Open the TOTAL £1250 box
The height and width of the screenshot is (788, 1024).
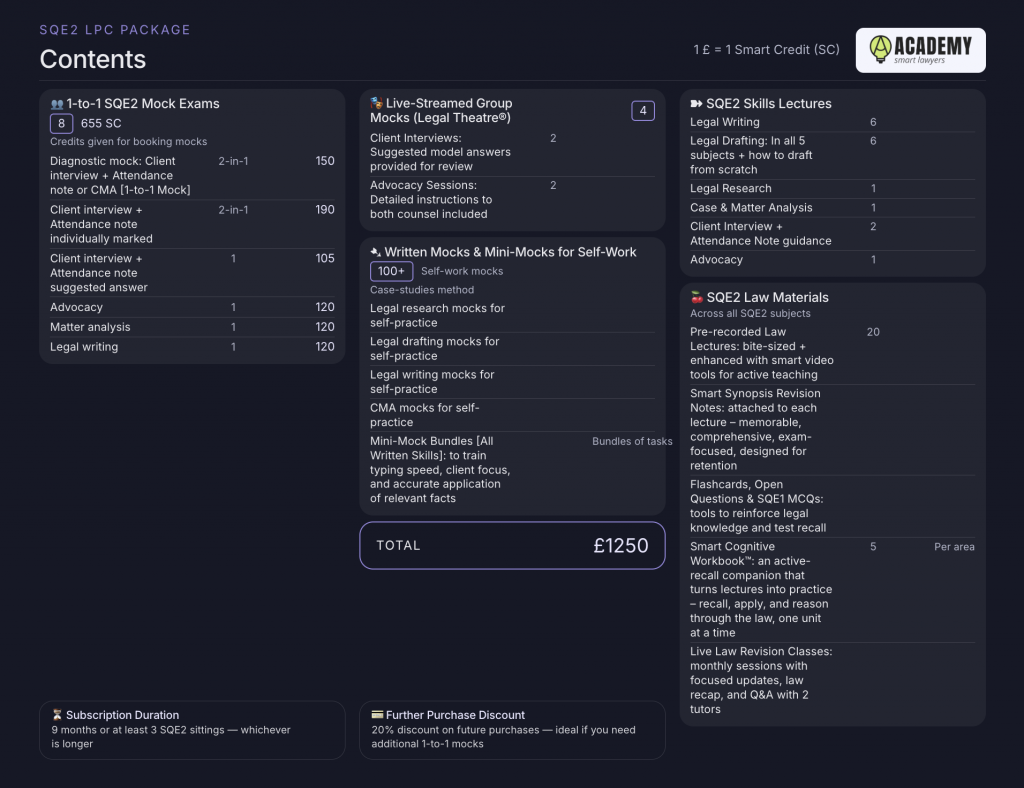(x=512, y=545)
